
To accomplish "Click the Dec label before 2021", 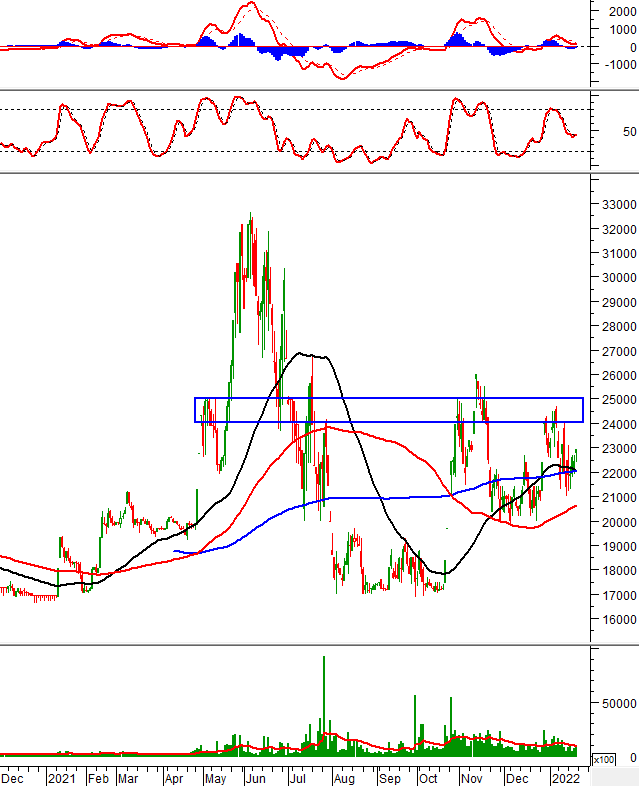I will pyautogui.click(x=12, y=778).
